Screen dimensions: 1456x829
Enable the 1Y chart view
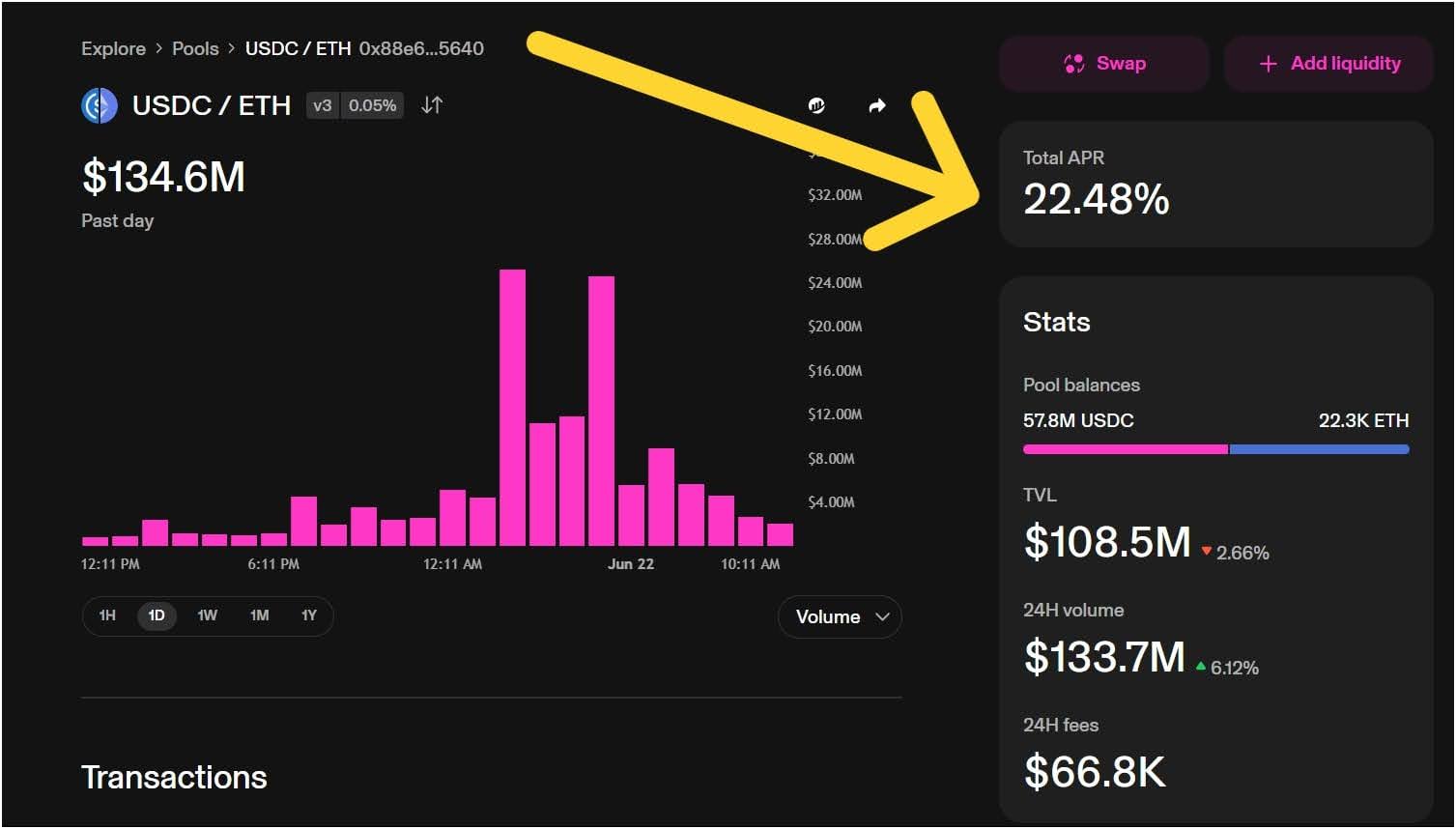(308, 615)
